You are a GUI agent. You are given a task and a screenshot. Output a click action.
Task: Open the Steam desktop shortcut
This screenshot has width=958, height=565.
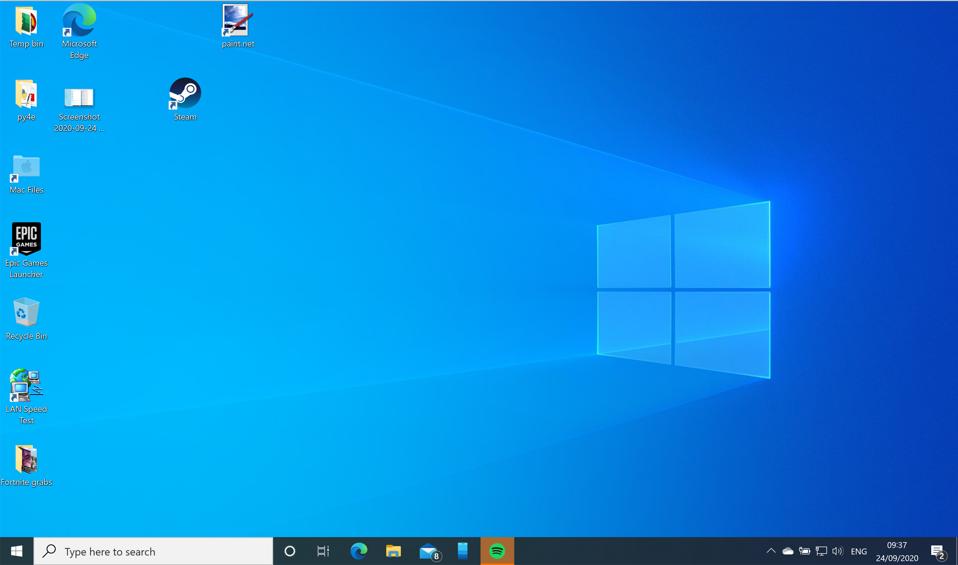185,95
